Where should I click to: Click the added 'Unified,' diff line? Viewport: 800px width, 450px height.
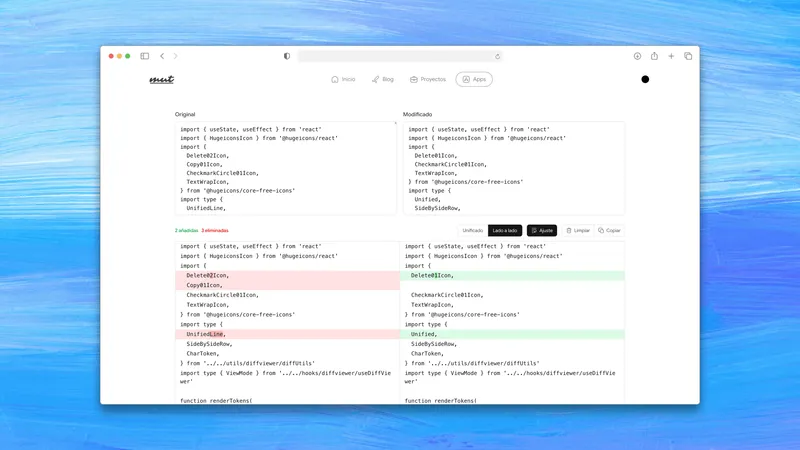point(512,334)
